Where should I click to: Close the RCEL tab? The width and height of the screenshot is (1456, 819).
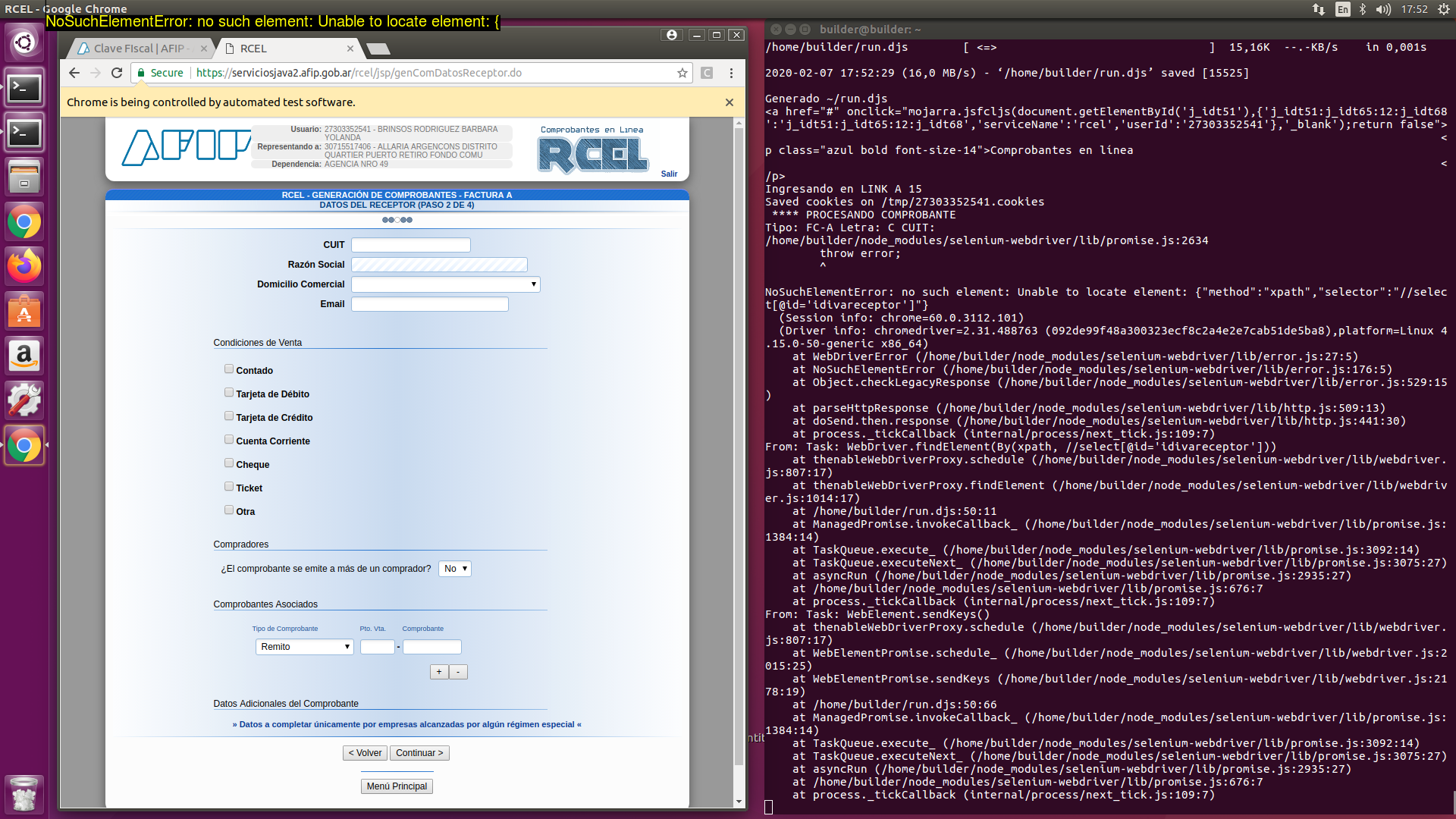(x=350, y=49)
